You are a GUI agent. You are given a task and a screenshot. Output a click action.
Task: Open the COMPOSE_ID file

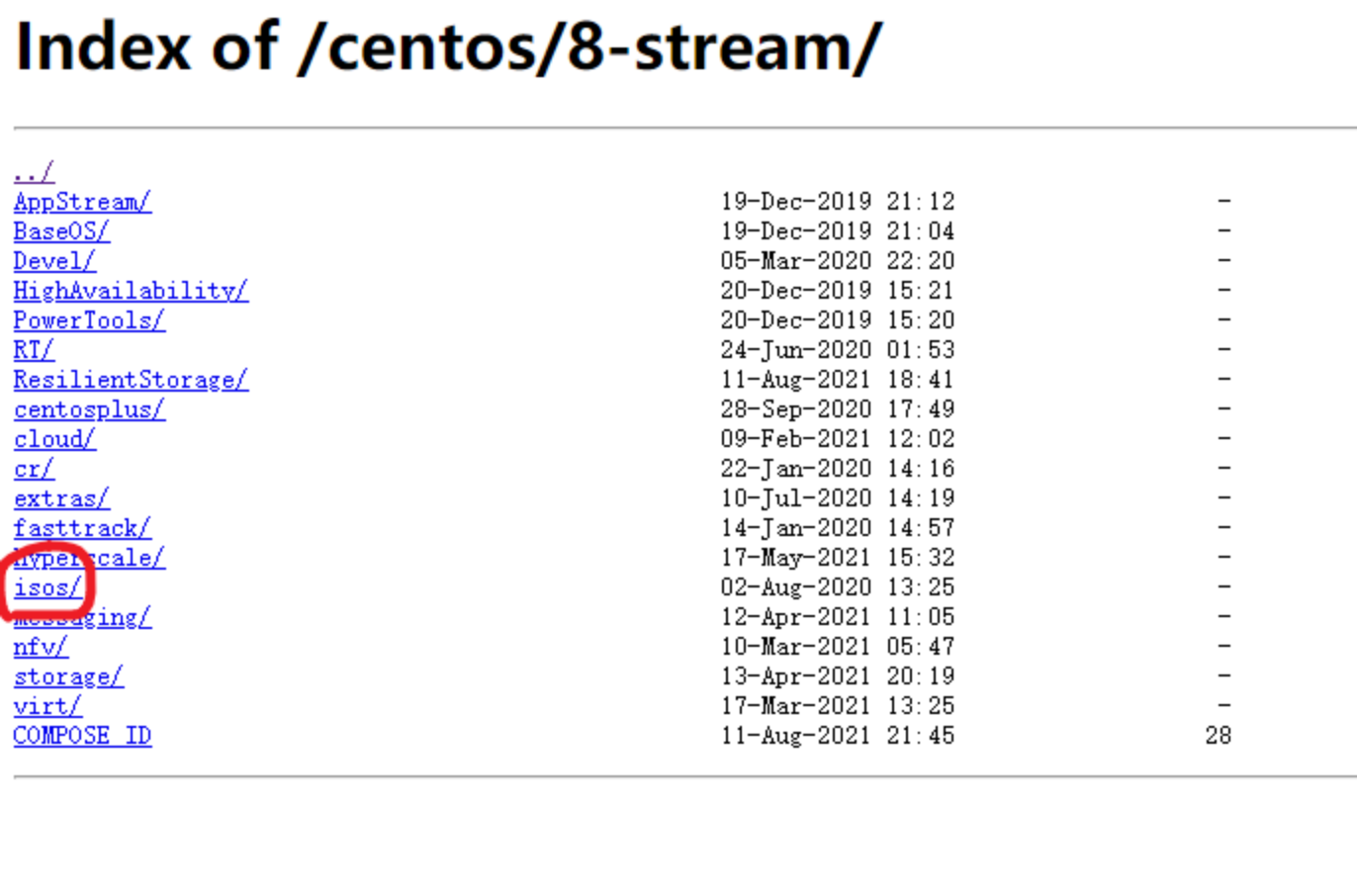point(82,736)
